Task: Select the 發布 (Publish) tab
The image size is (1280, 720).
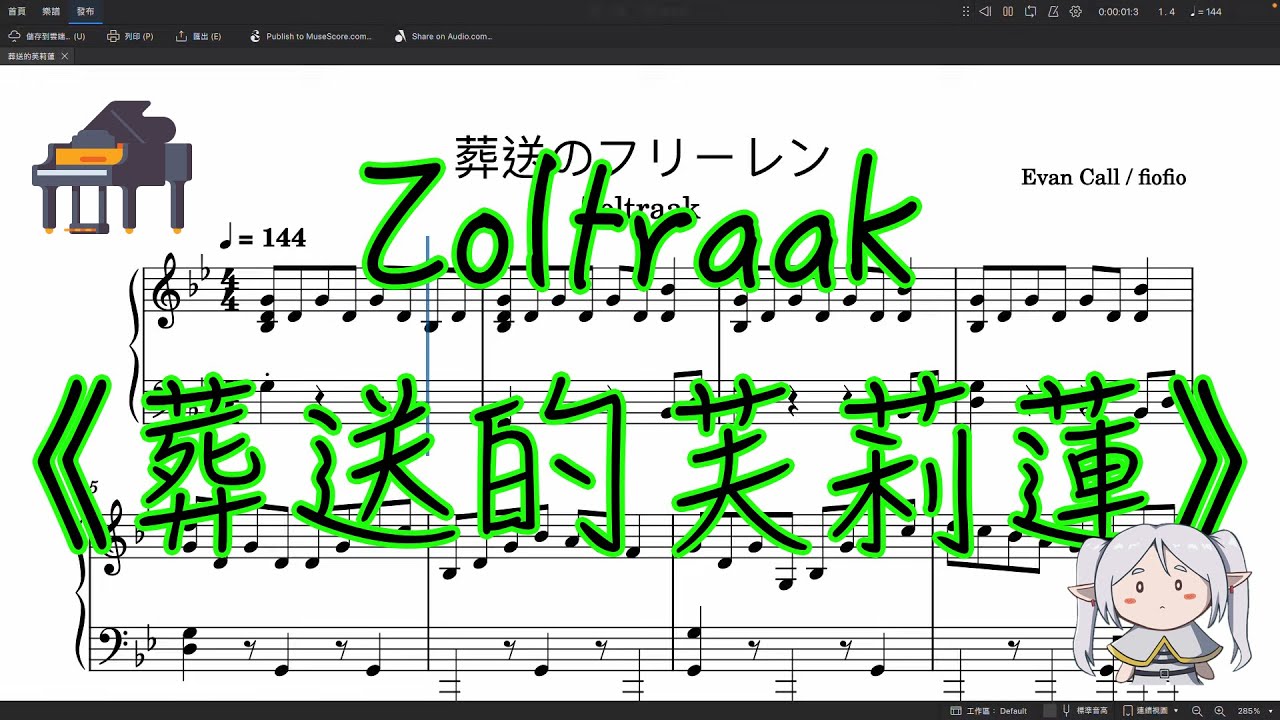Action: [x=86, y=11]
